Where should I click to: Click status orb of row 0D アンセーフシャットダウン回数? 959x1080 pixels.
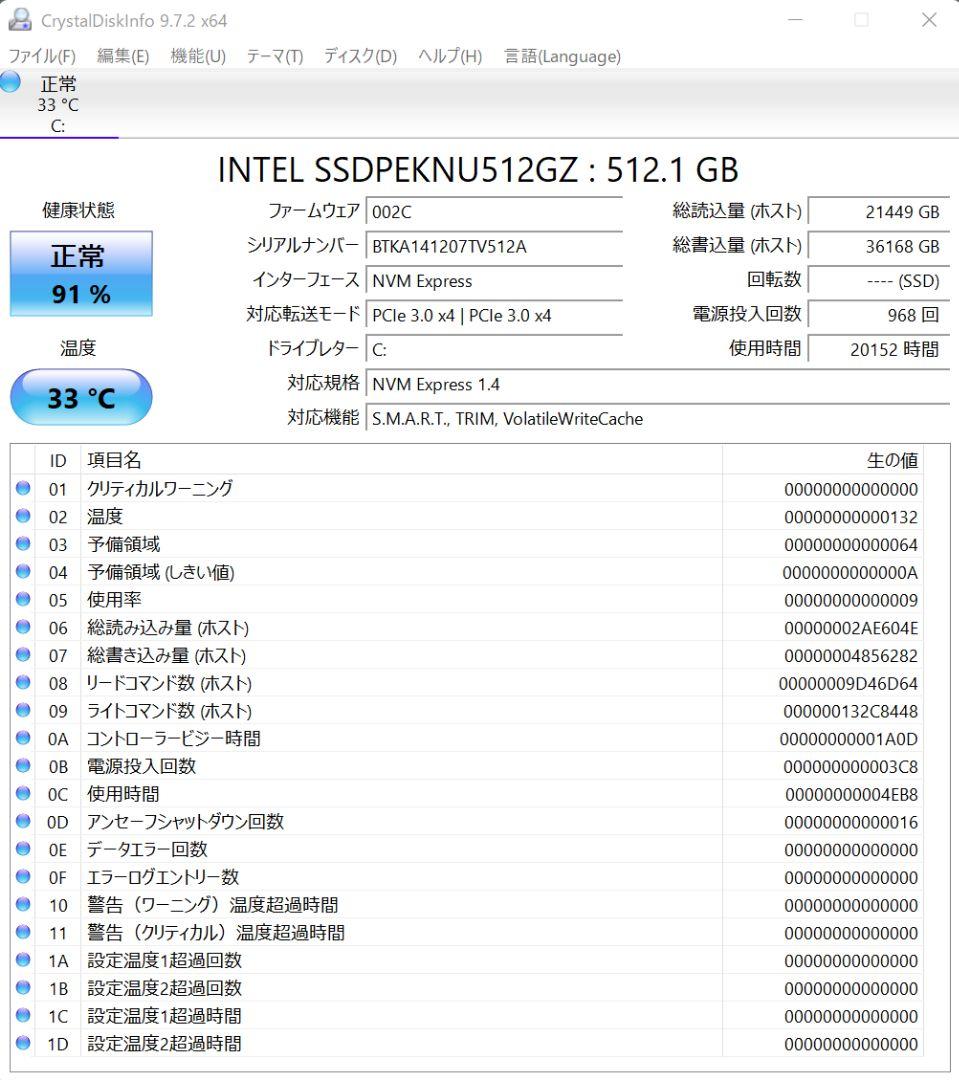point(23,821)
